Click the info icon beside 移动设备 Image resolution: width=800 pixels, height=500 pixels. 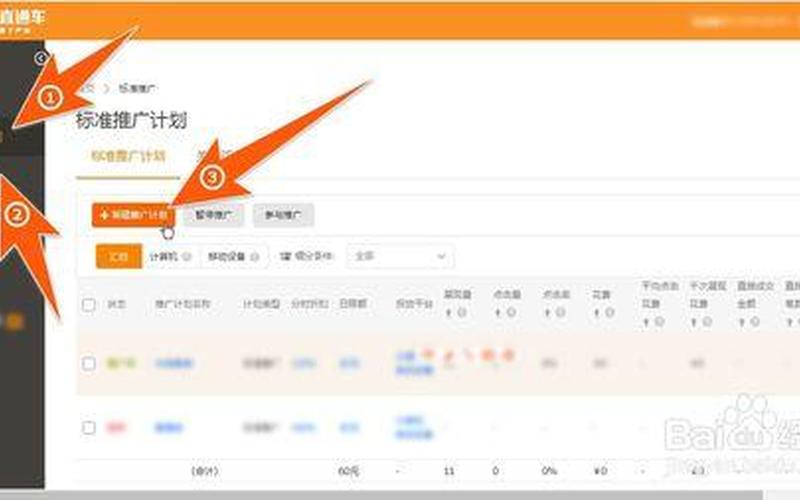255,257
